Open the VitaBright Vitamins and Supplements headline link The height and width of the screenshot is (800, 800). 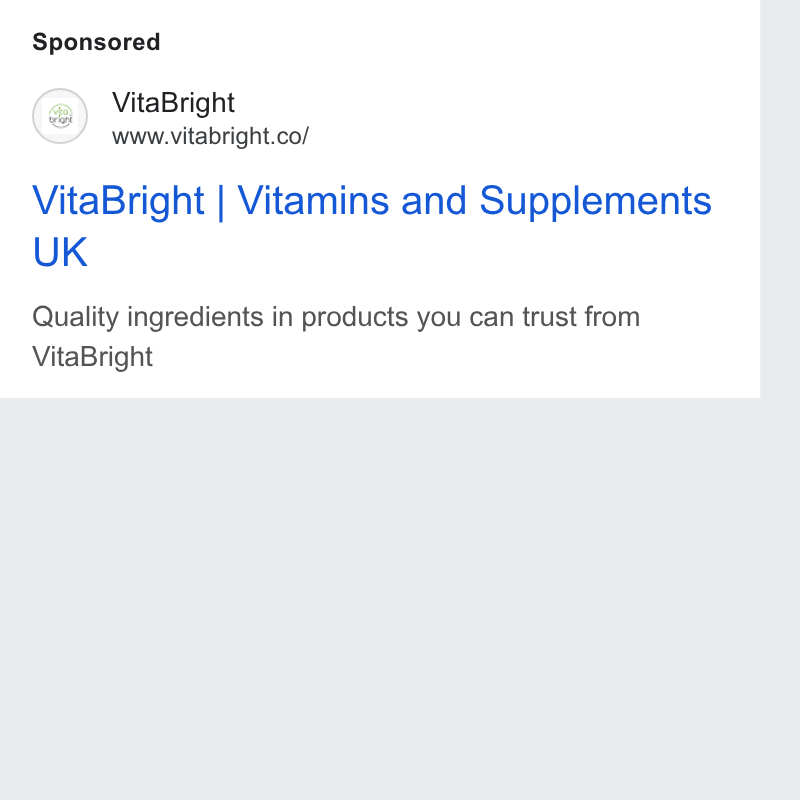tap(372, 226)
